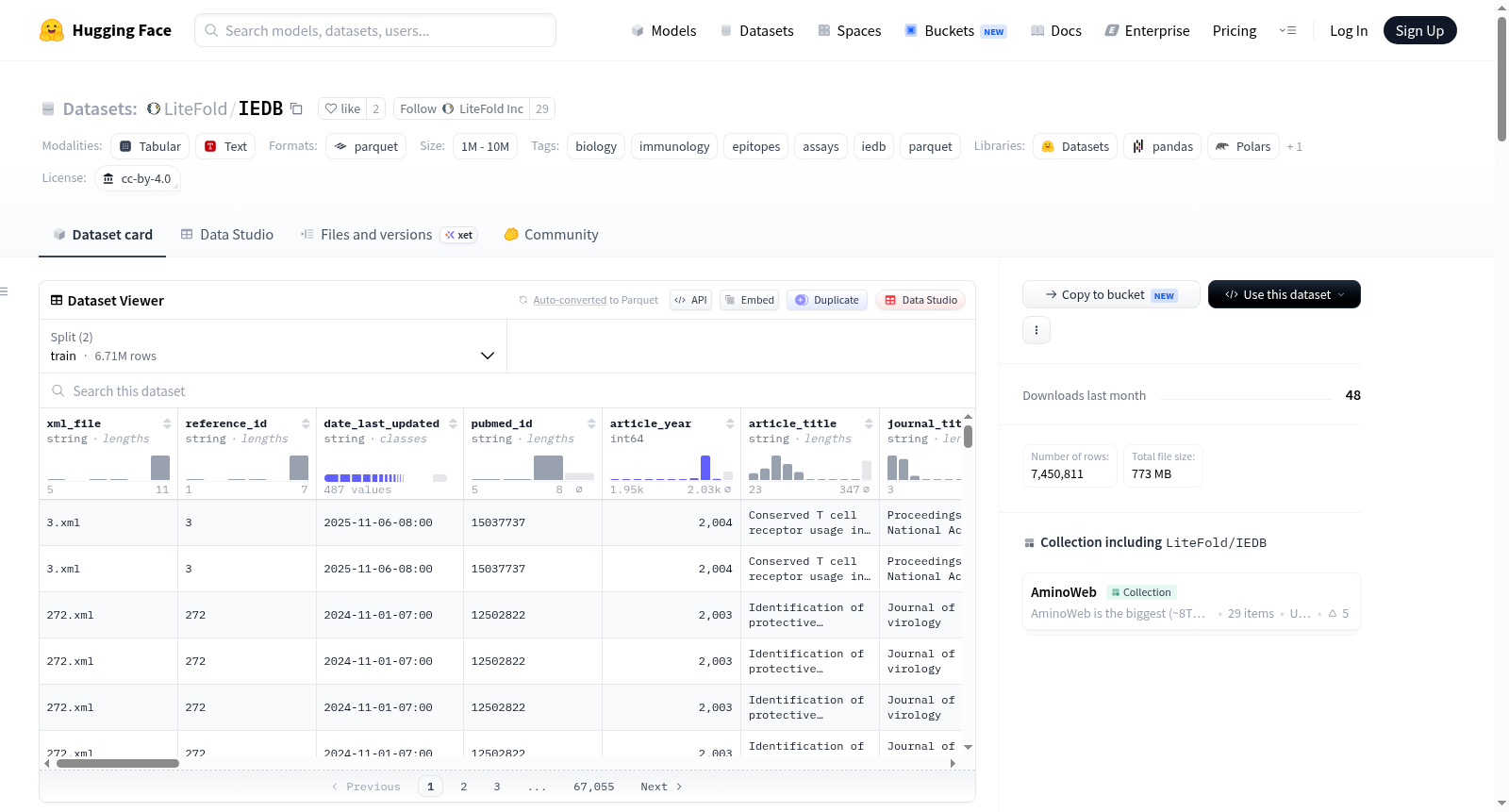Open the more navigation menu icon
Screen dimensions: 1509x812
click(1287, 30)
